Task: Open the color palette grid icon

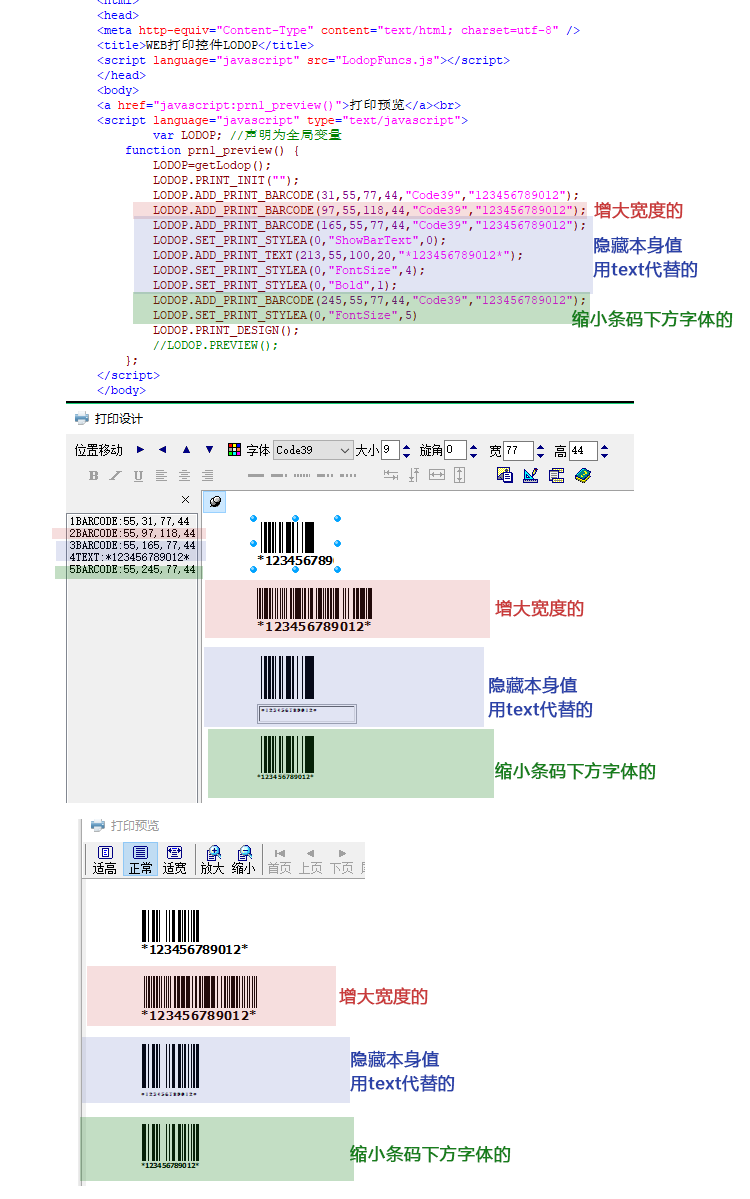Action: 234,450
